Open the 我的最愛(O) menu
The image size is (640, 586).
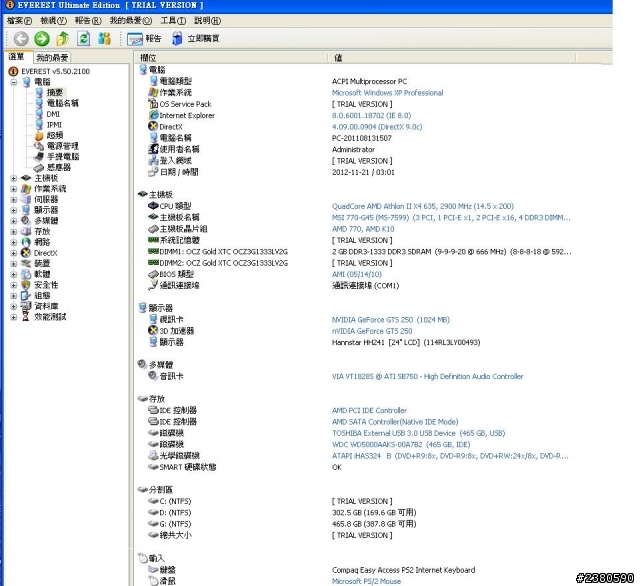pos(131,20)
